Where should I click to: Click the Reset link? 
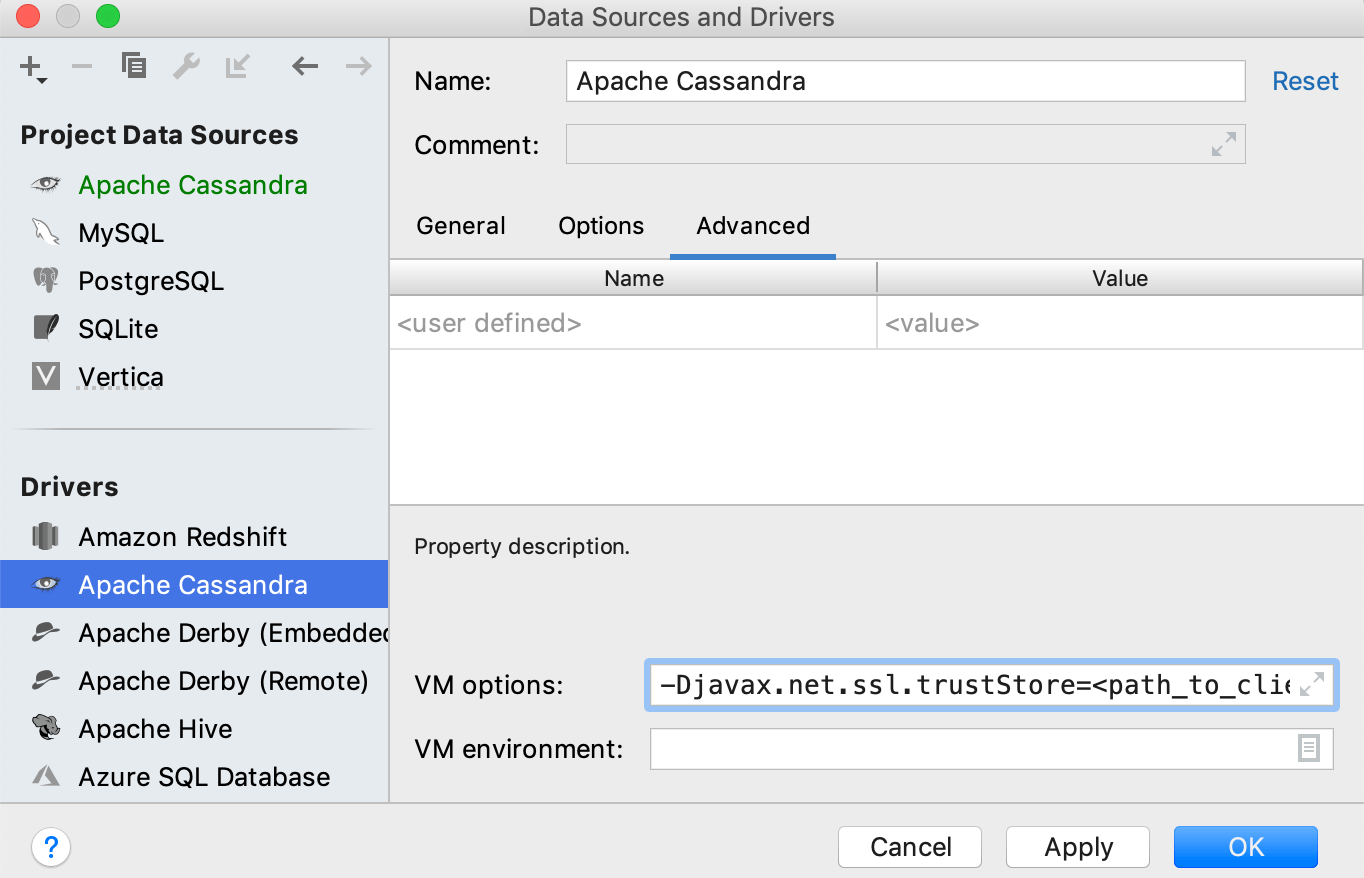click(1305, 81)
